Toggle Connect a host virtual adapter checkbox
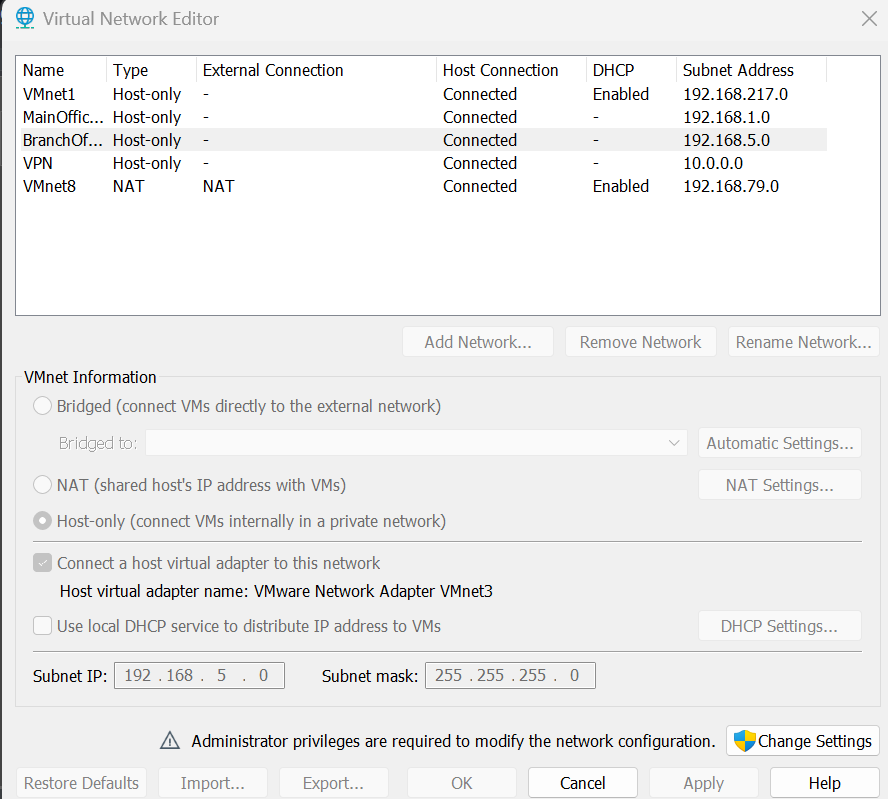888x799 pixels. [42, 563]
